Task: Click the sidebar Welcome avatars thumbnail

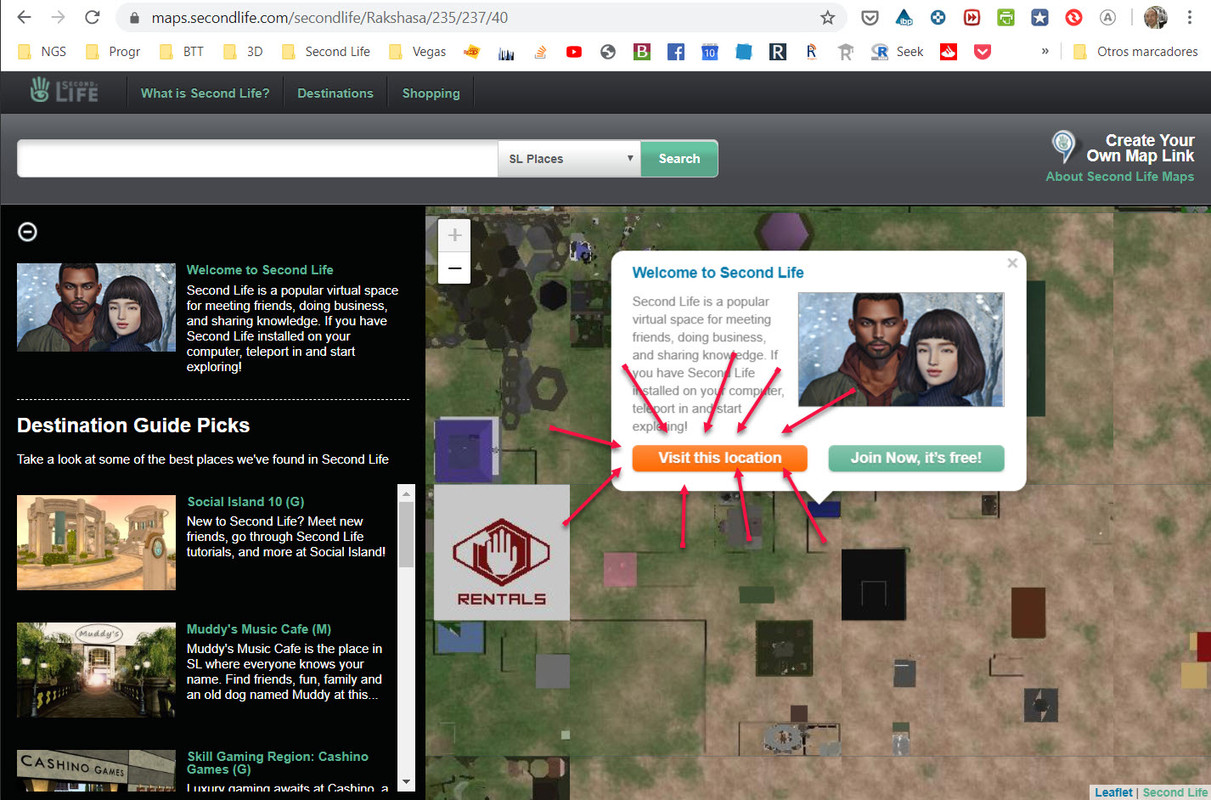Action: [96, 307]
